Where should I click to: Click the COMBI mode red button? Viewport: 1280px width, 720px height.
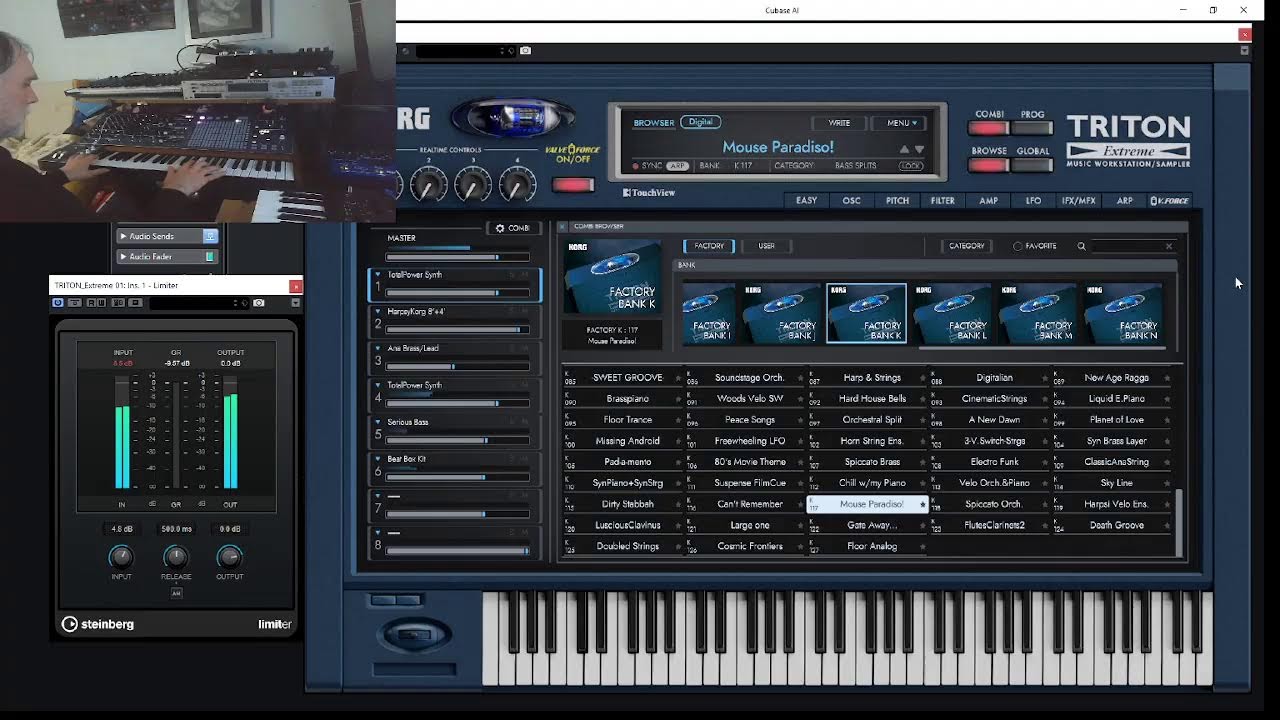tap(989, 128)
